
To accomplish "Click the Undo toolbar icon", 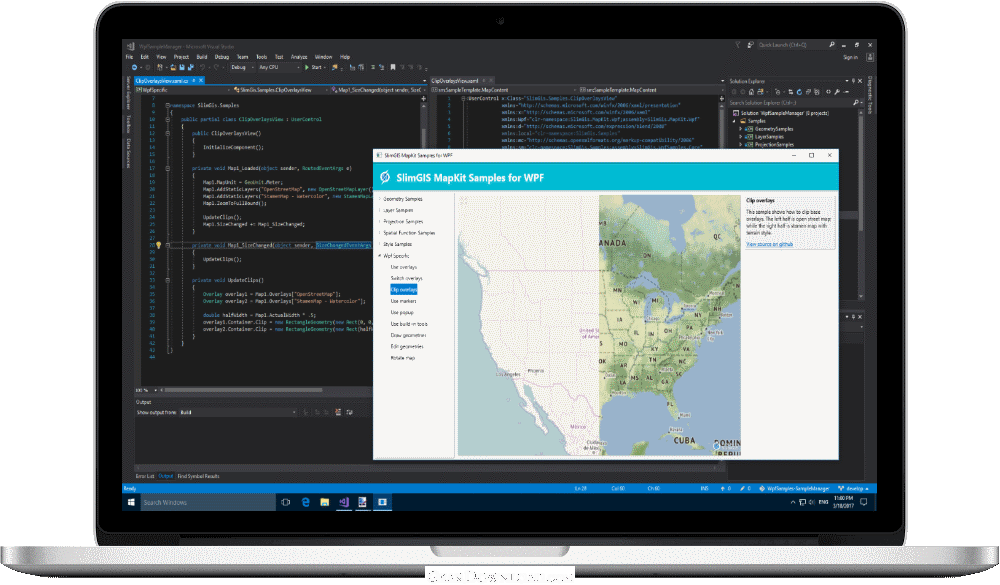I will click(203, 67).
